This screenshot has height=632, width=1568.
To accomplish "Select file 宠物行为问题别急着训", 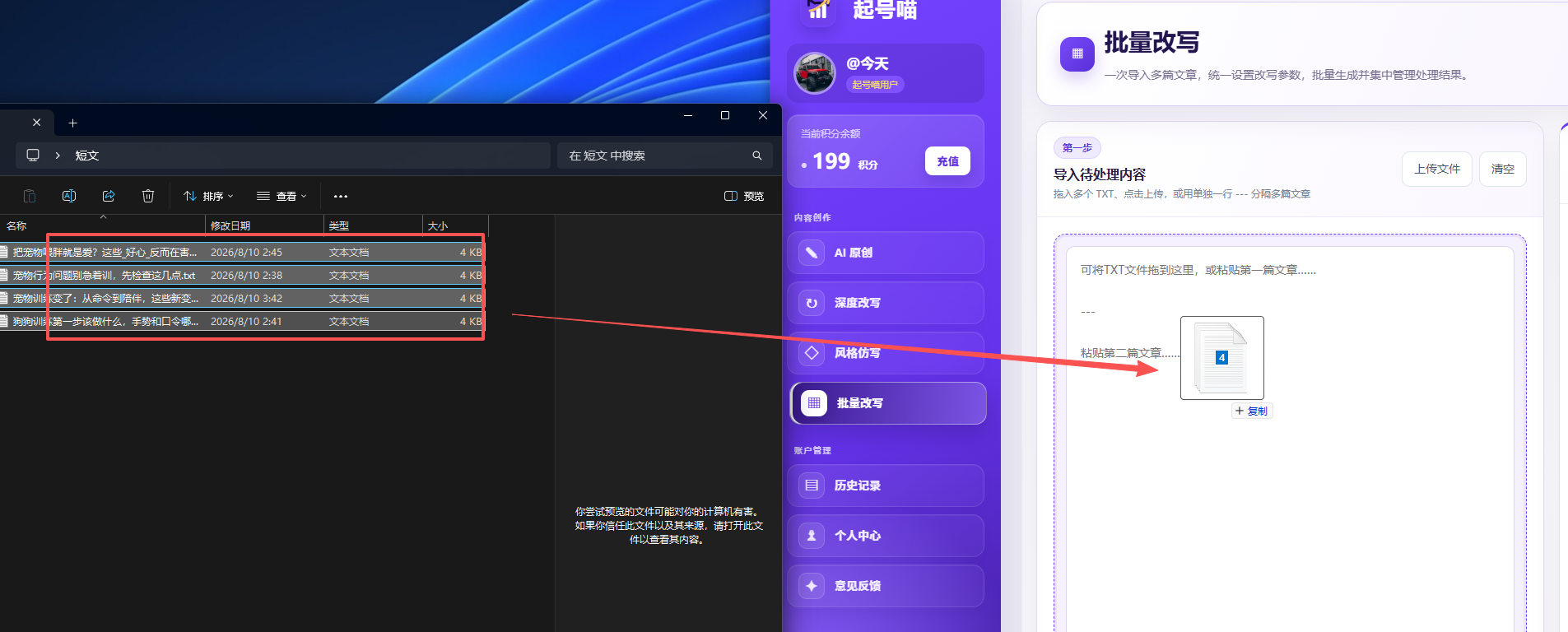I will tap(242, 276).
